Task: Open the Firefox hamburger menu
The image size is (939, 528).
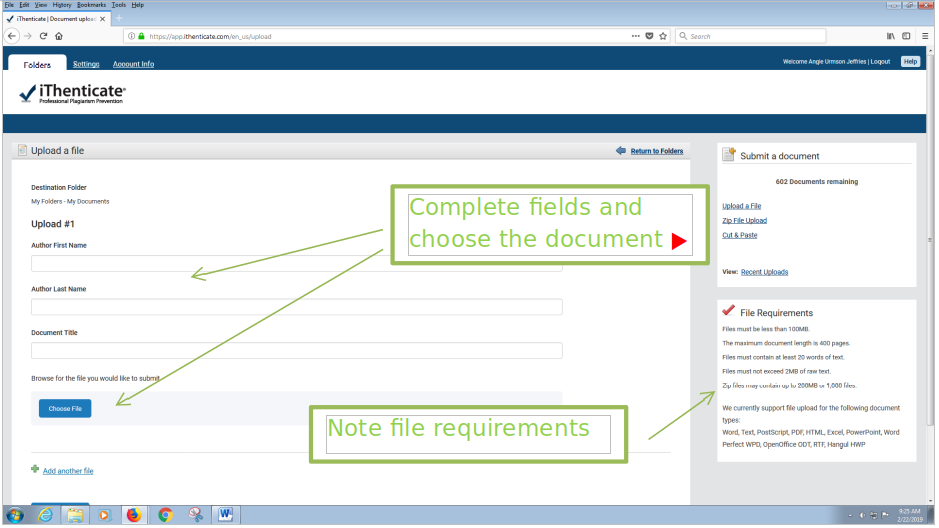Action: click(925, 36)
